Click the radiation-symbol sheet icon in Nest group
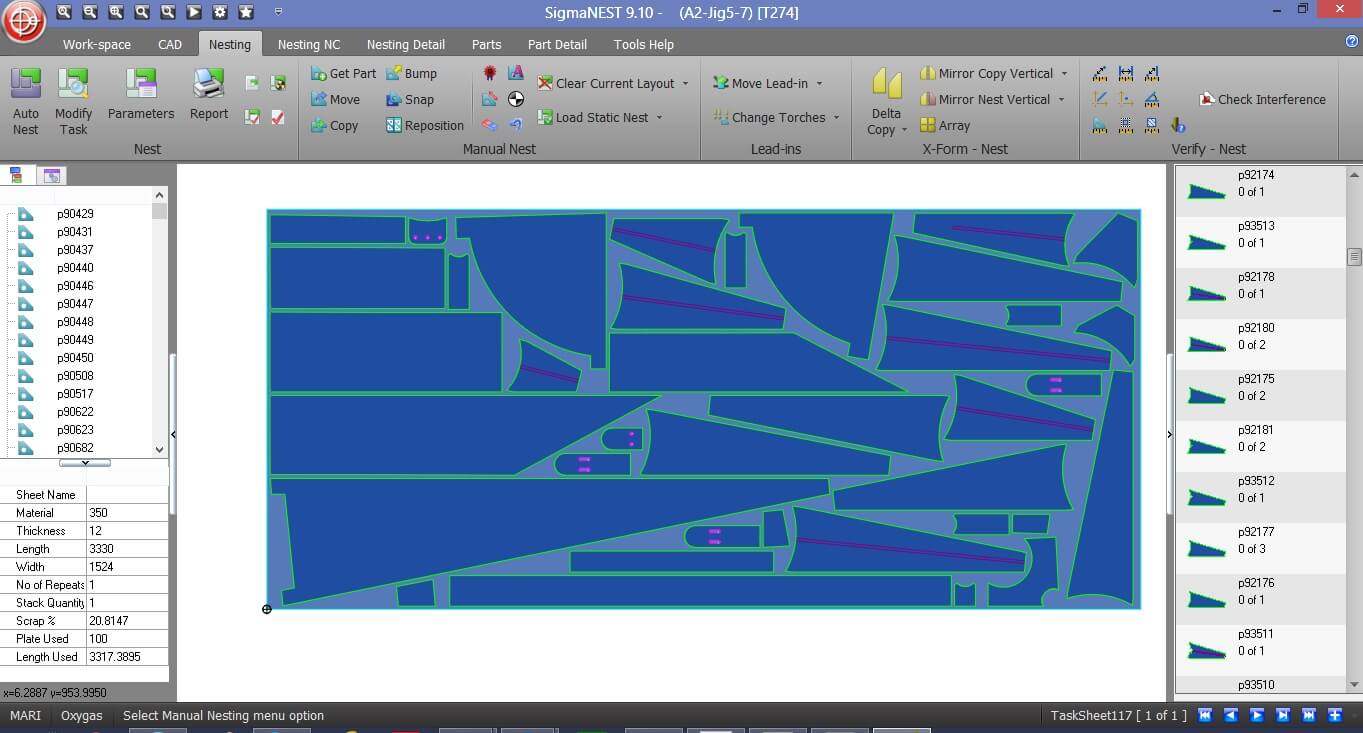This screenshot has width=1363, height=733. click(x=278, y=83)
